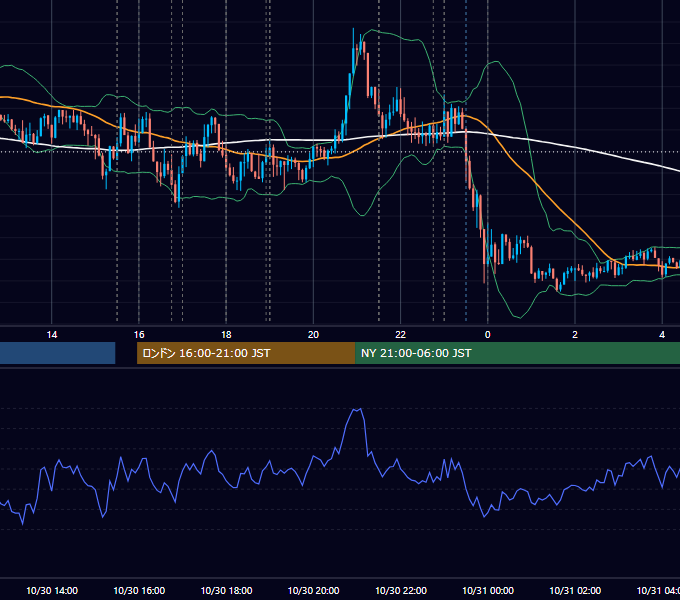The width and height of the screenshot is (680, 600).
Task: Click the 18 hour axis label
Action: pyautogui.click(x=226, y=335)
